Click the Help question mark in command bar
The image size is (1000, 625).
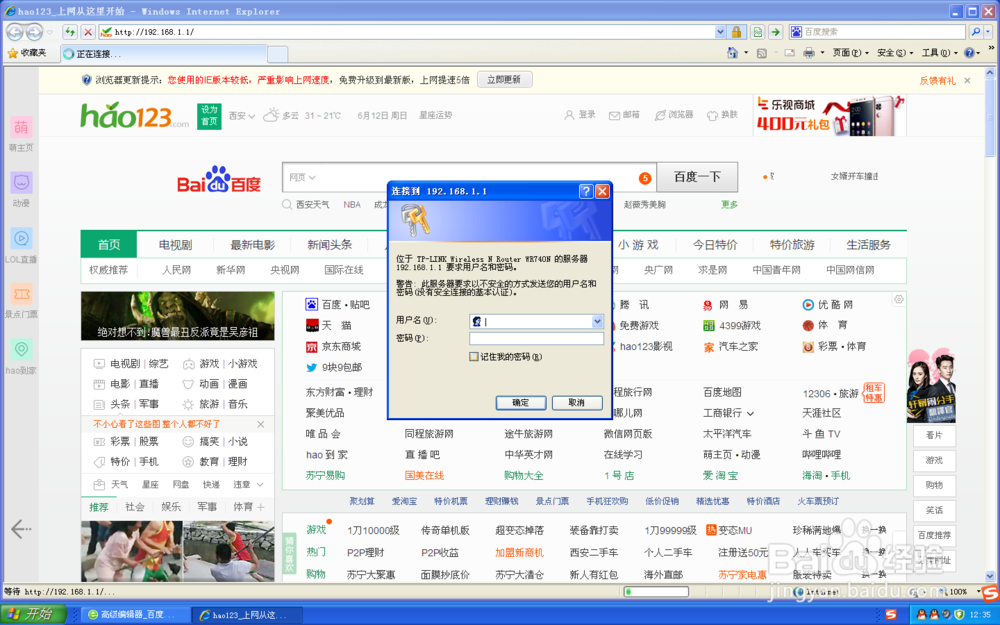pyautogui.click(x=969, y=53)
